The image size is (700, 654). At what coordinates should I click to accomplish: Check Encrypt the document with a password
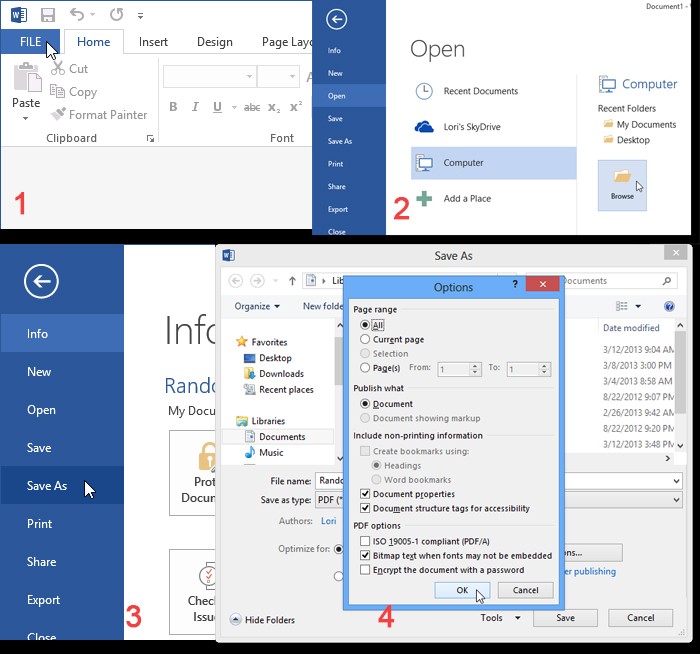(x=365, y=570)
